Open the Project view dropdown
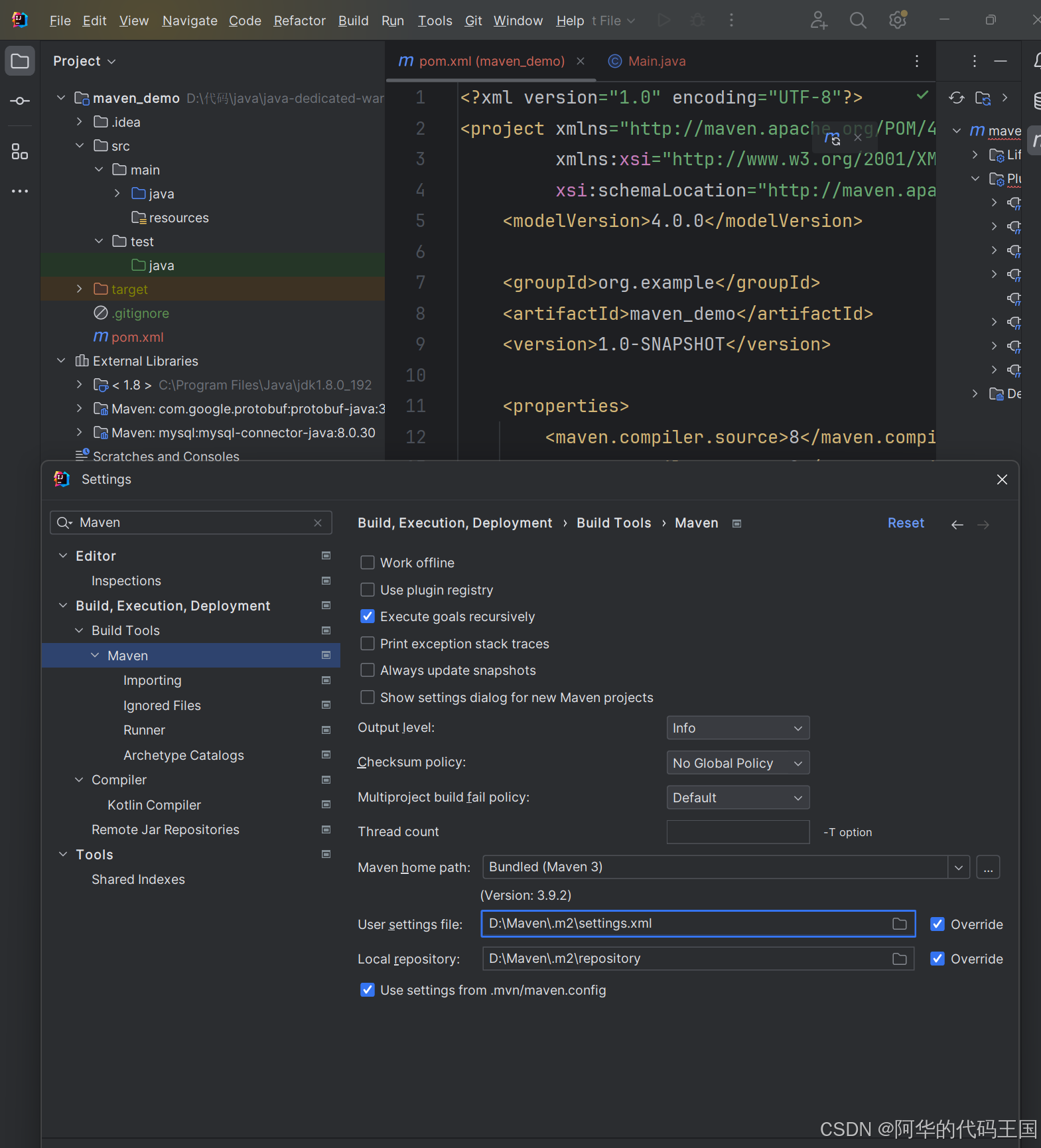1041x1148 pixels. [x=84, y=61]
